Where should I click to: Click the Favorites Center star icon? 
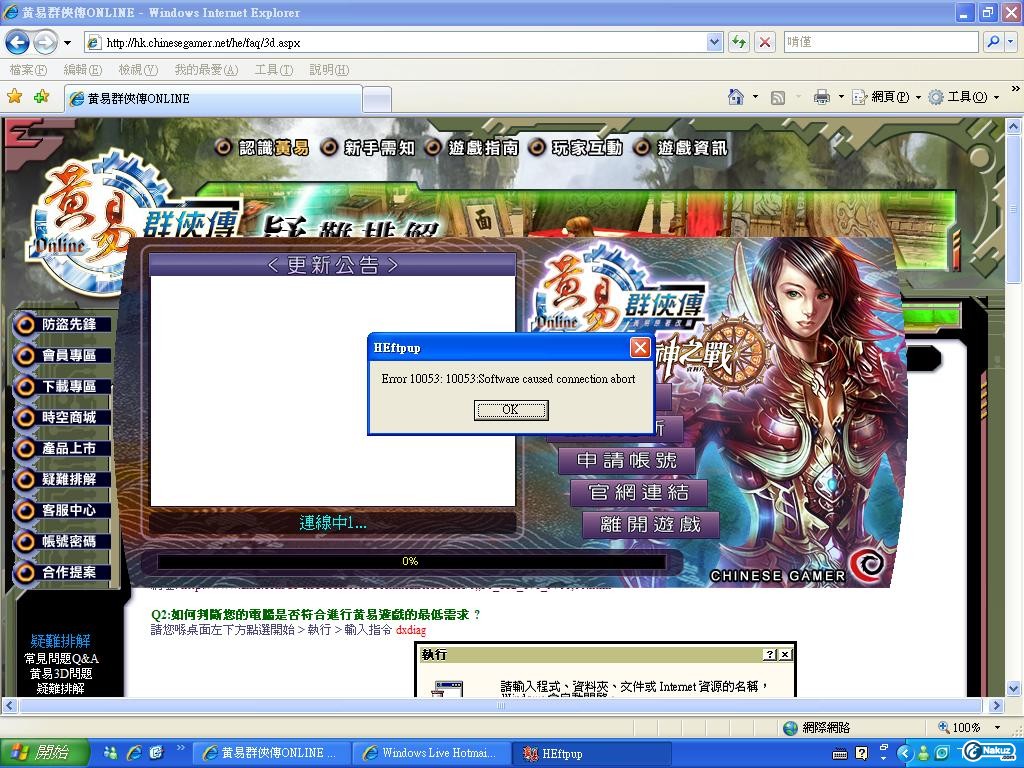point(14,97)
